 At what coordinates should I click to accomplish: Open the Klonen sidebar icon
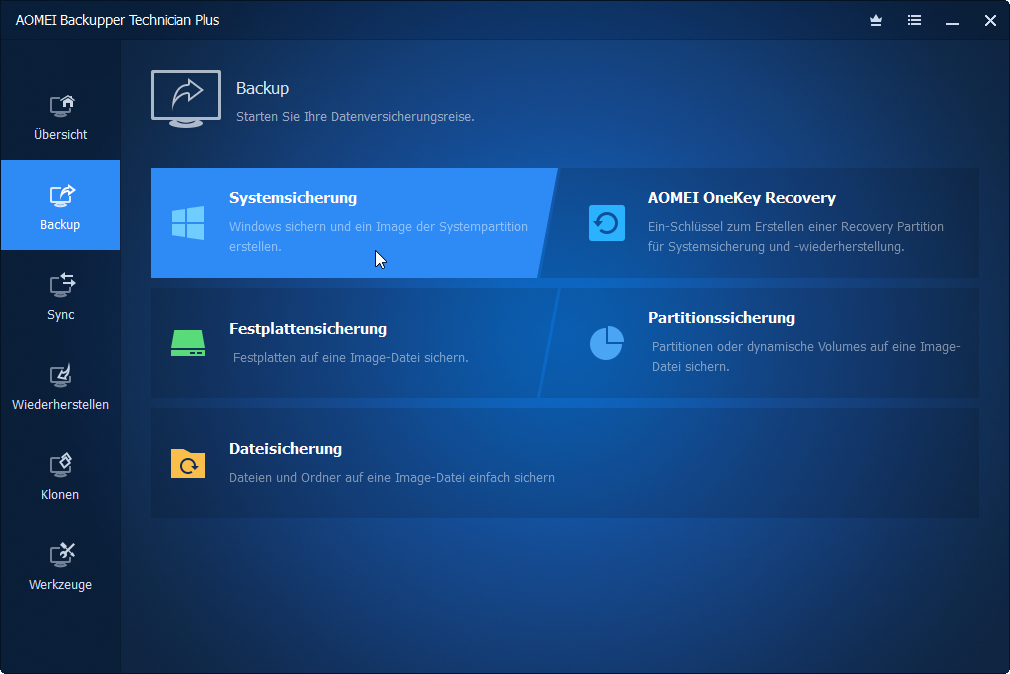point(62,465)
